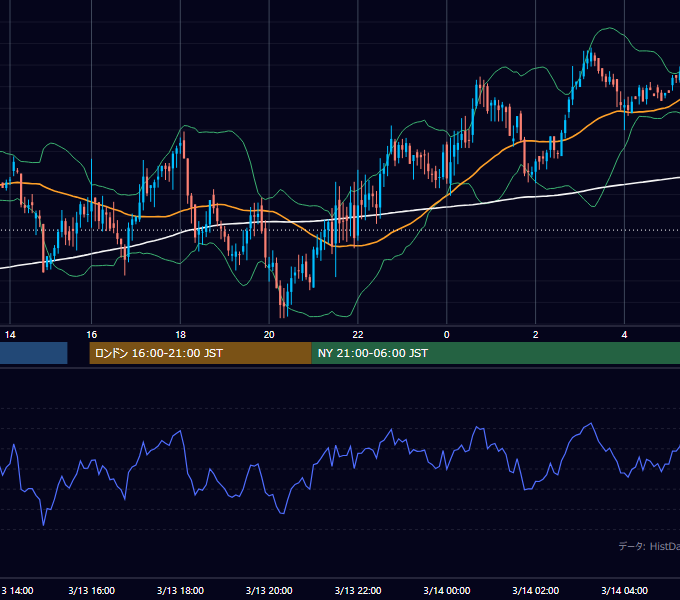Click the 3/13 16:00 time label
Screen dimensions: 680x600
point(92,590)
